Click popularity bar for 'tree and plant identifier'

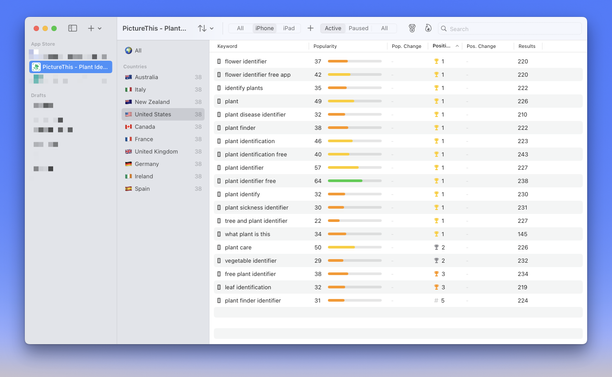354,221
